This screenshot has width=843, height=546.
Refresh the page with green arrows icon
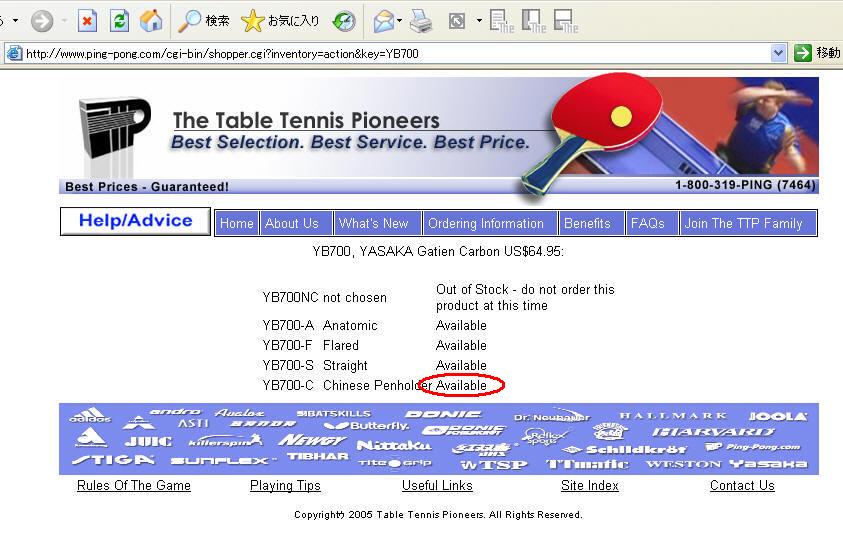[x=119, y=21]
